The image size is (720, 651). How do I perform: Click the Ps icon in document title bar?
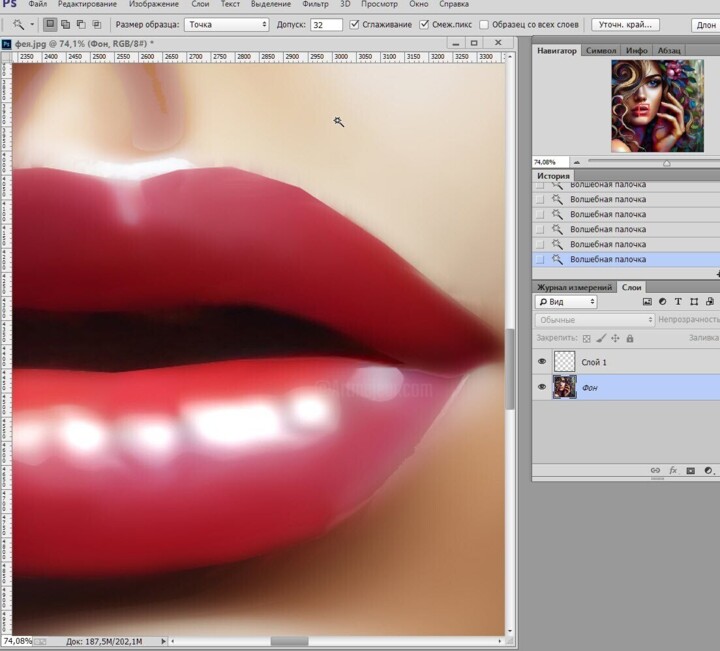click(6, 44)
